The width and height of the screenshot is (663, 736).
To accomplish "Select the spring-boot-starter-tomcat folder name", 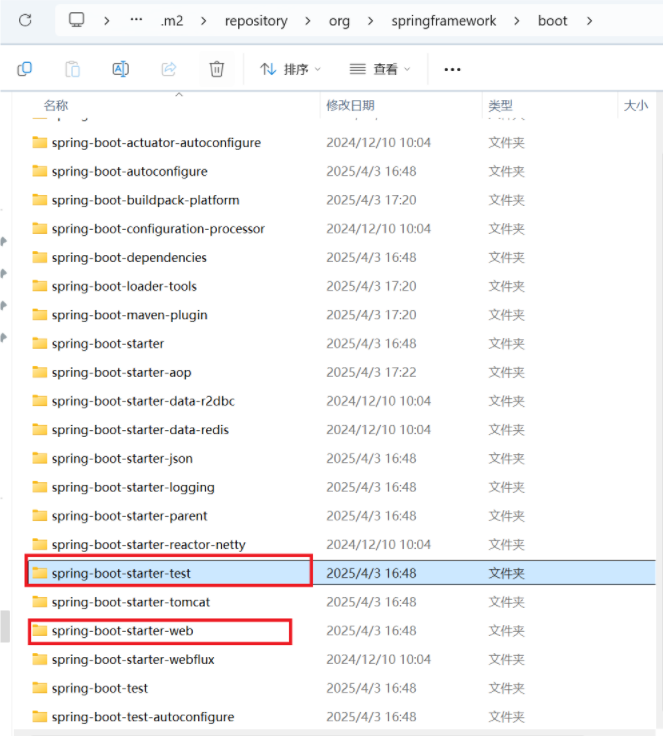I will (131, 602).
